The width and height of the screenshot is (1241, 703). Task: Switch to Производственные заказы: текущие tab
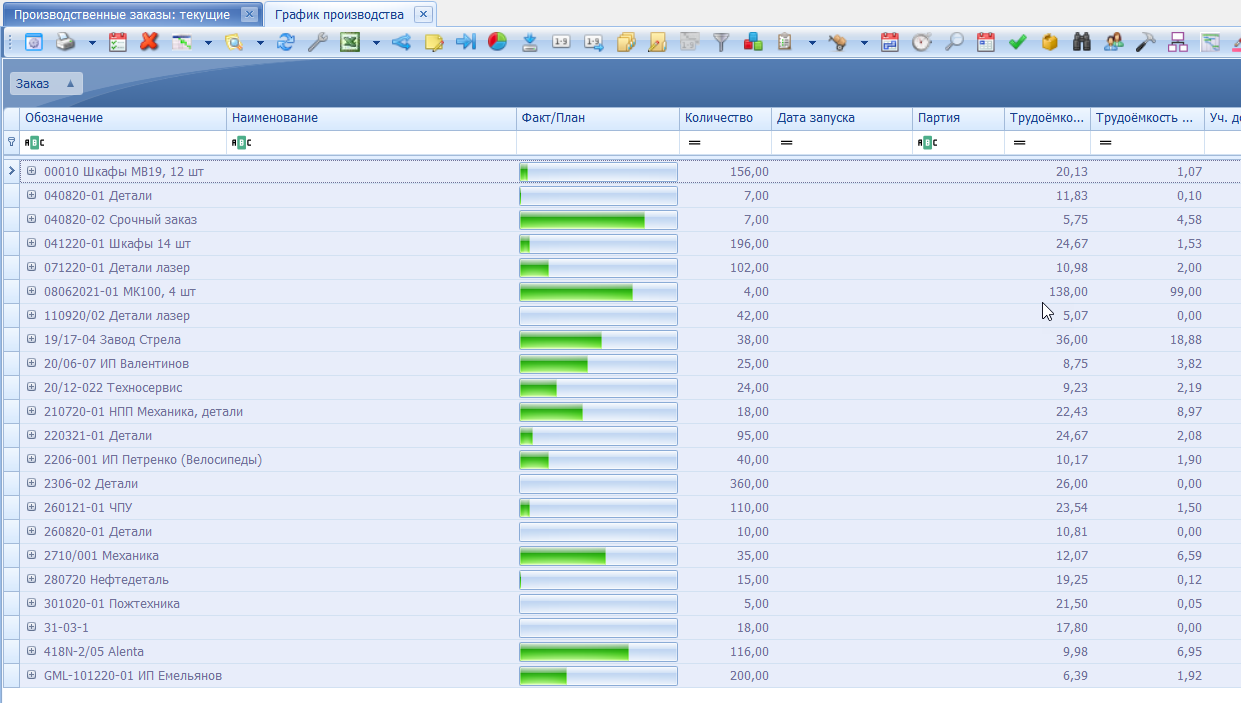pyautogui.click(x=121, y=15)
